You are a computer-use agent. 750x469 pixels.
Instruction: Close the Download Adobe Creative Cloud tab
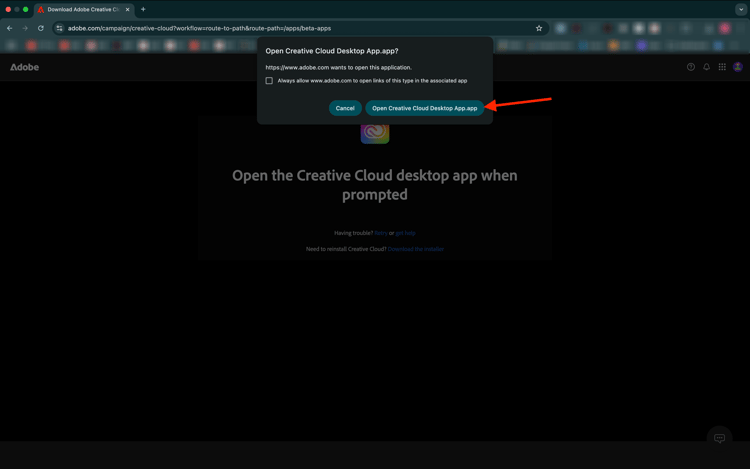(127, 10)
